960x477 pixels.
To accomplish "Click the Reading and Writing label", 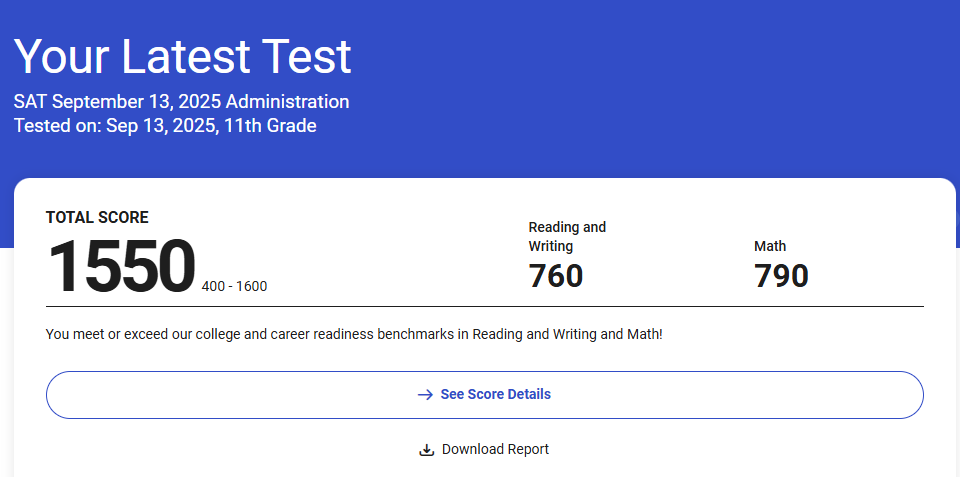I will click(567, 236).
